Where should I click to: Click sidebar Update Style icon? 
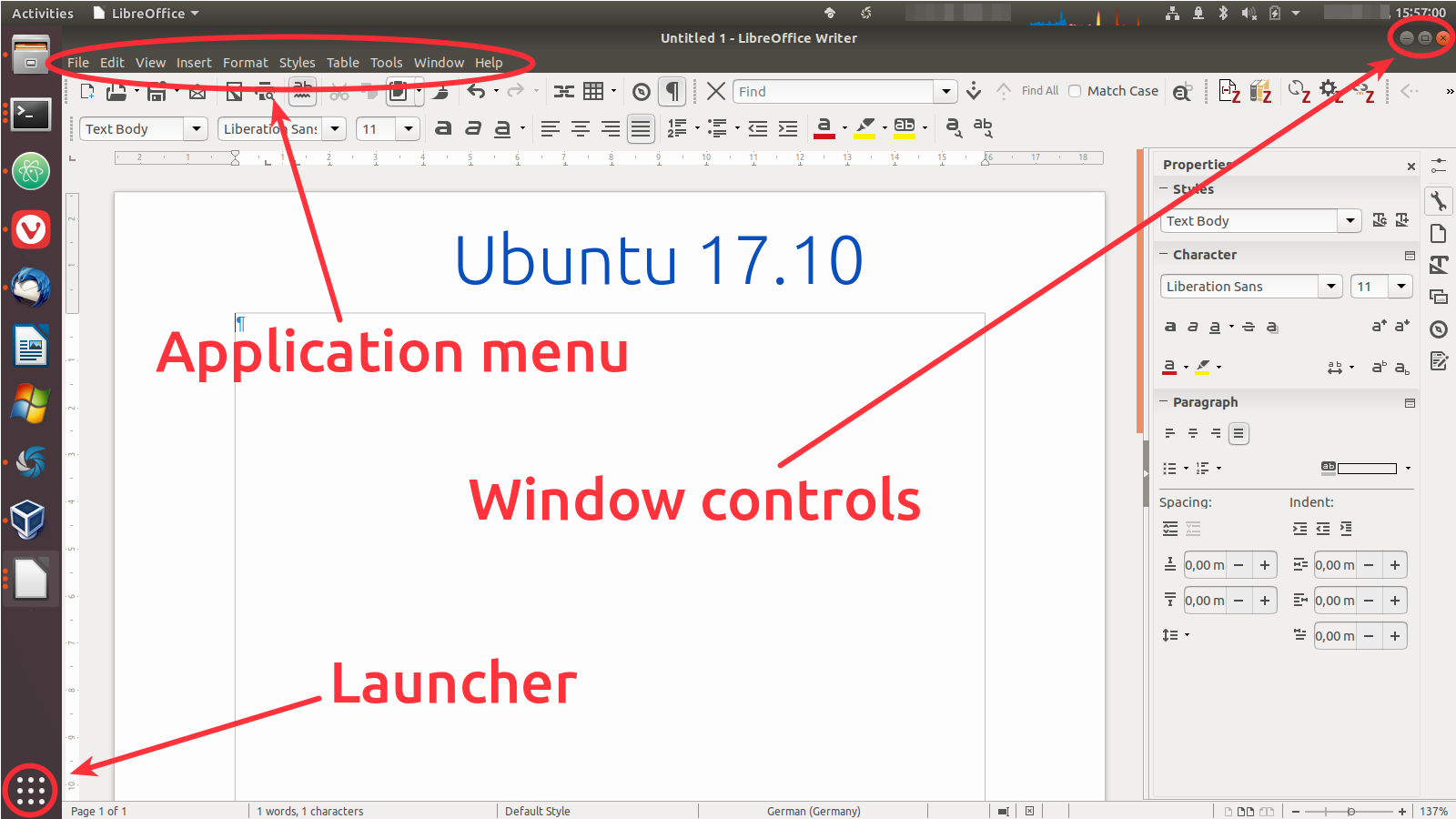click(x=1380, y=220)
